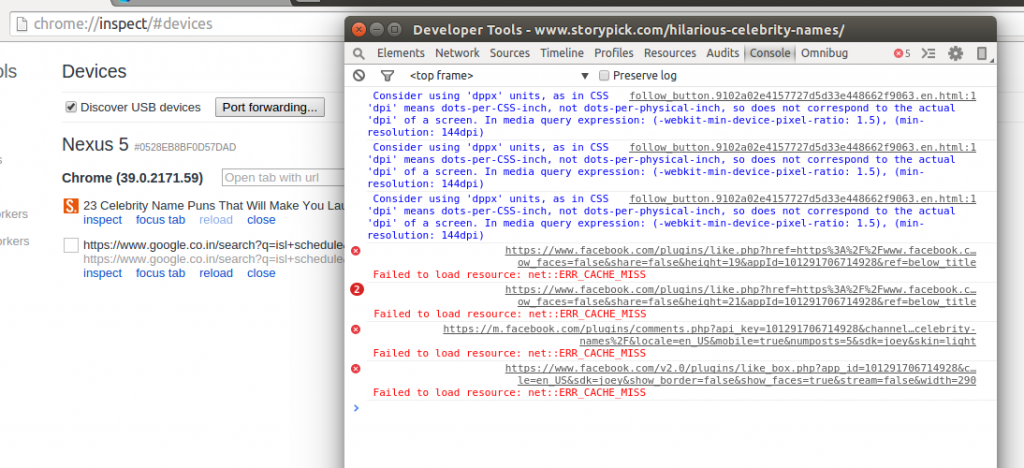The image size is (1024, 468).
Task: Open the console filter funnel icon
Action: click(387, 76)
